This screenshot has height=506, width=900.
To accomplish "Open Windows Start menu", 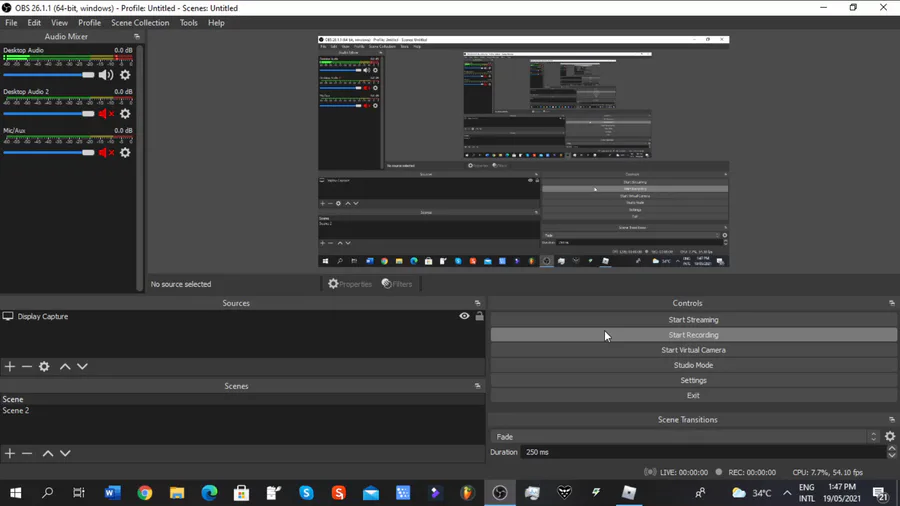I will [15, 493].
